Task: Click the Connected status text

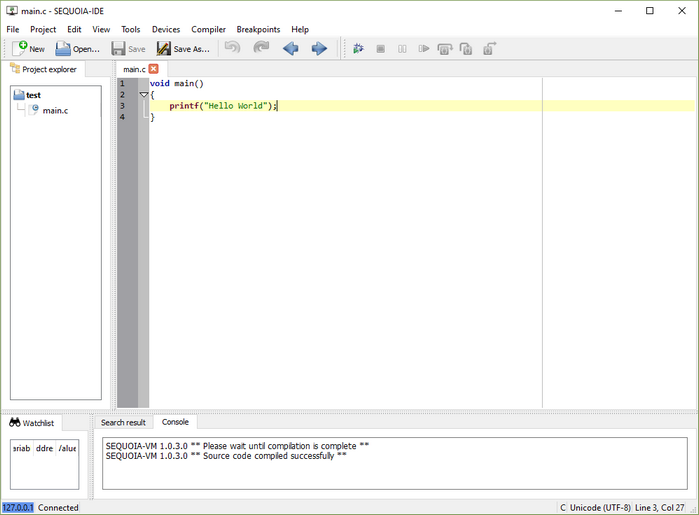Action: tap(58, 507)
